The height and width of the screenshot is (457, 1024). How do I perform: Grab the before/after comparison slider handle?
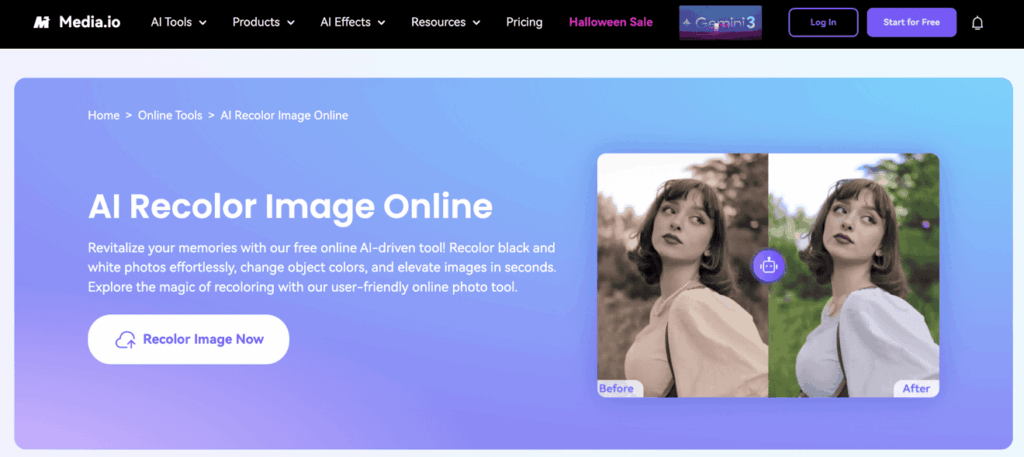(x=768, y=265)
